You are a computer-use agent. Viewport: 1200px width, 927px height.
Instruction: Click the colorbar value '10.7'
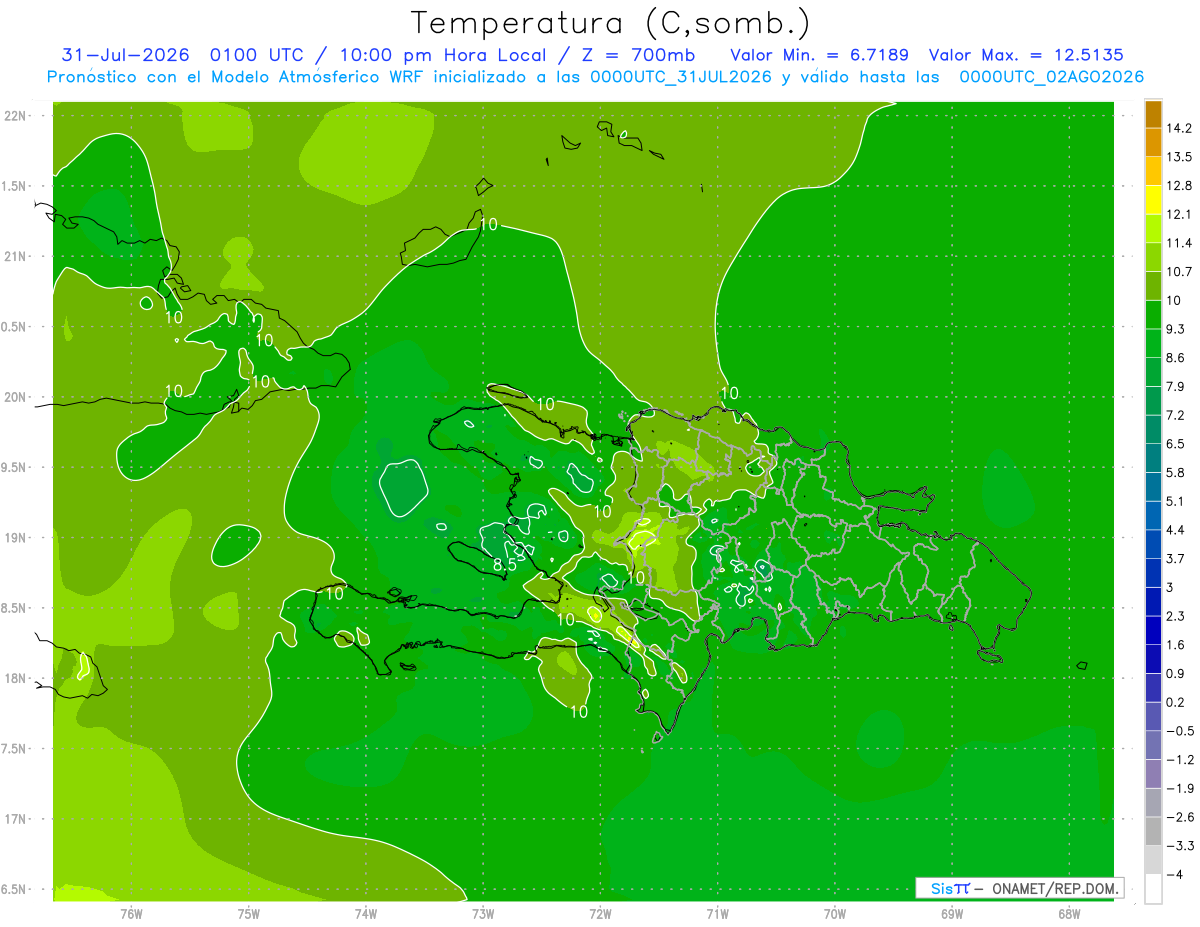1179,272
